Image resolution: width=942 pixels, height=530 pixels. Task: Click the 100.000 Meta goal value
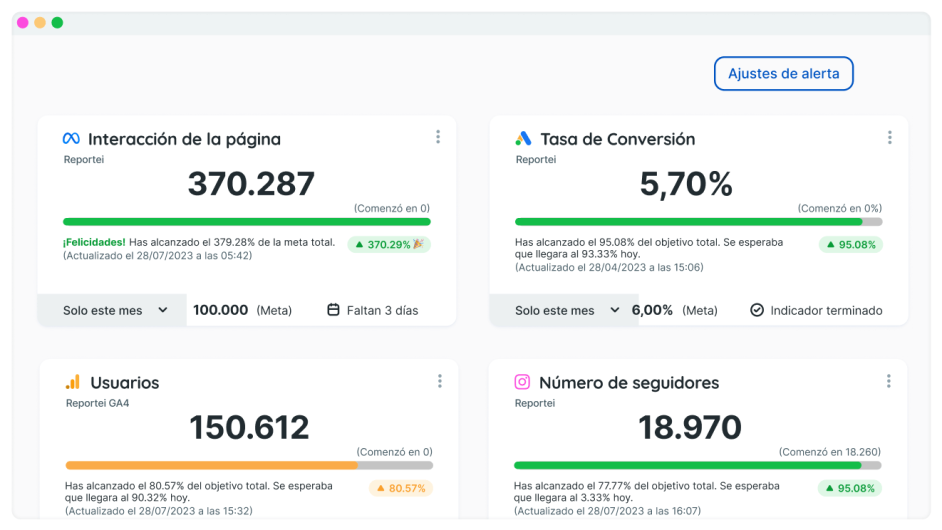tap(220, 310)
